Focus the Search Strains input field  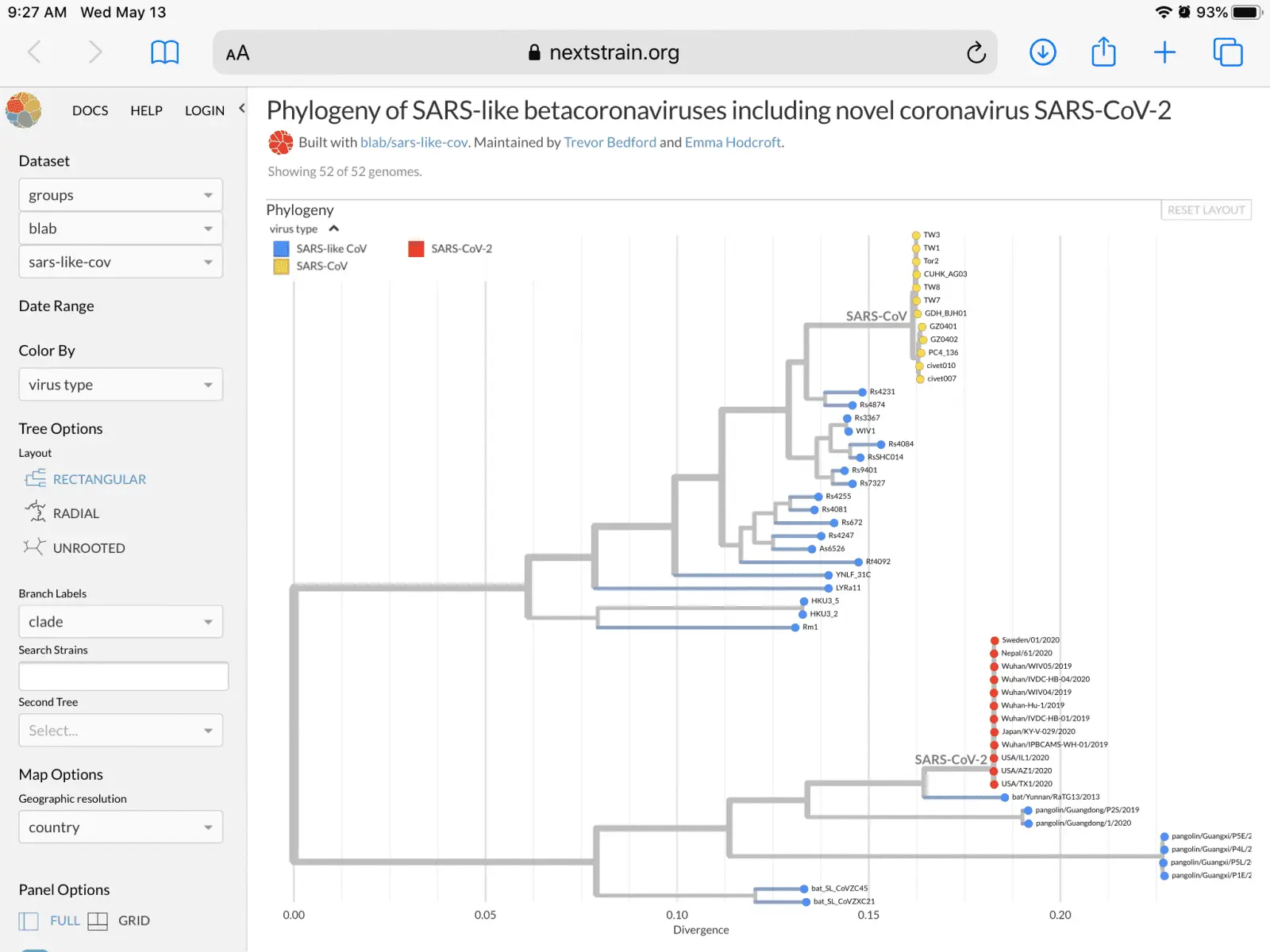pyautogui.click(x=123, y=677)
